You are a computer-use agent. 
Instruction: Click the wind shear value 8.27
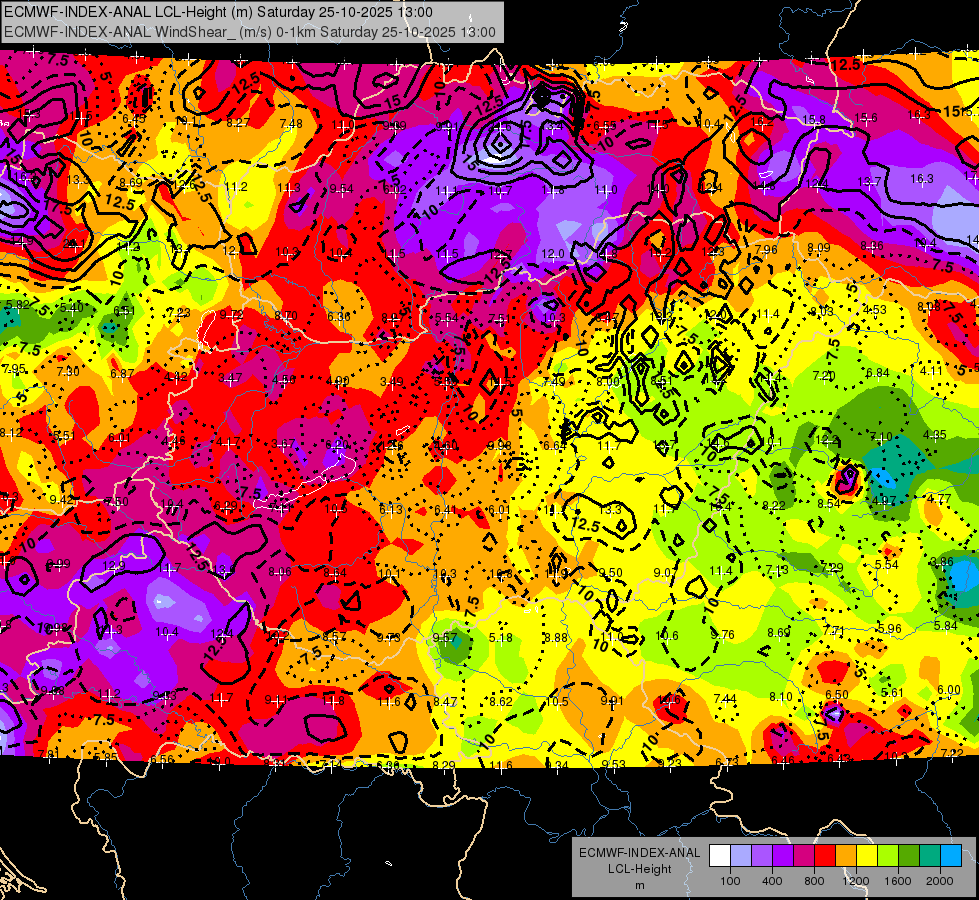238,123
